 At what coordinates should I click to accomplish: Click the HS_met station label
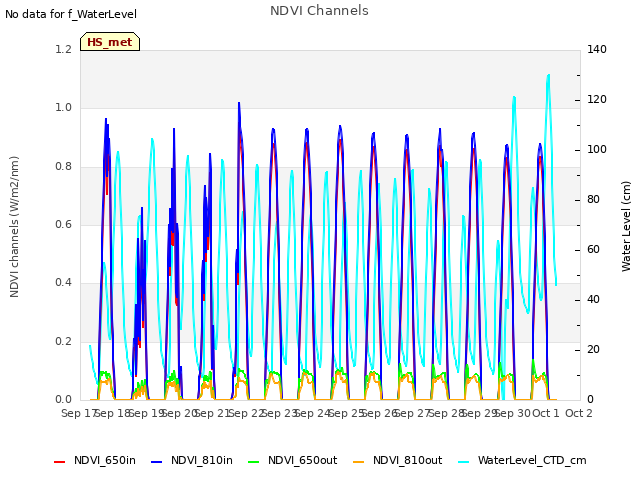pyautogui.click(x=110, y=42)
